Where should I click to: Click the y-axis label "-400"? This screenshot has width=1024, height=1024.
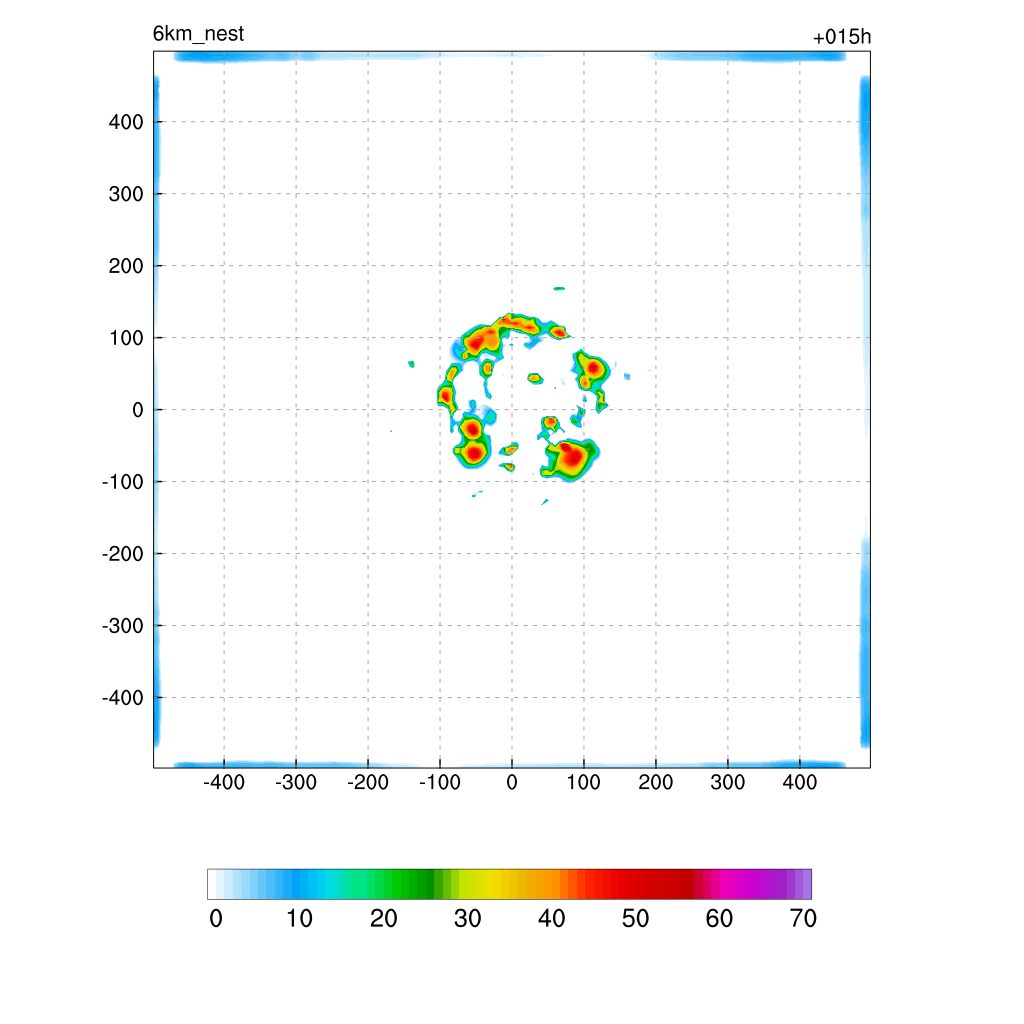(x=122, y=698)
